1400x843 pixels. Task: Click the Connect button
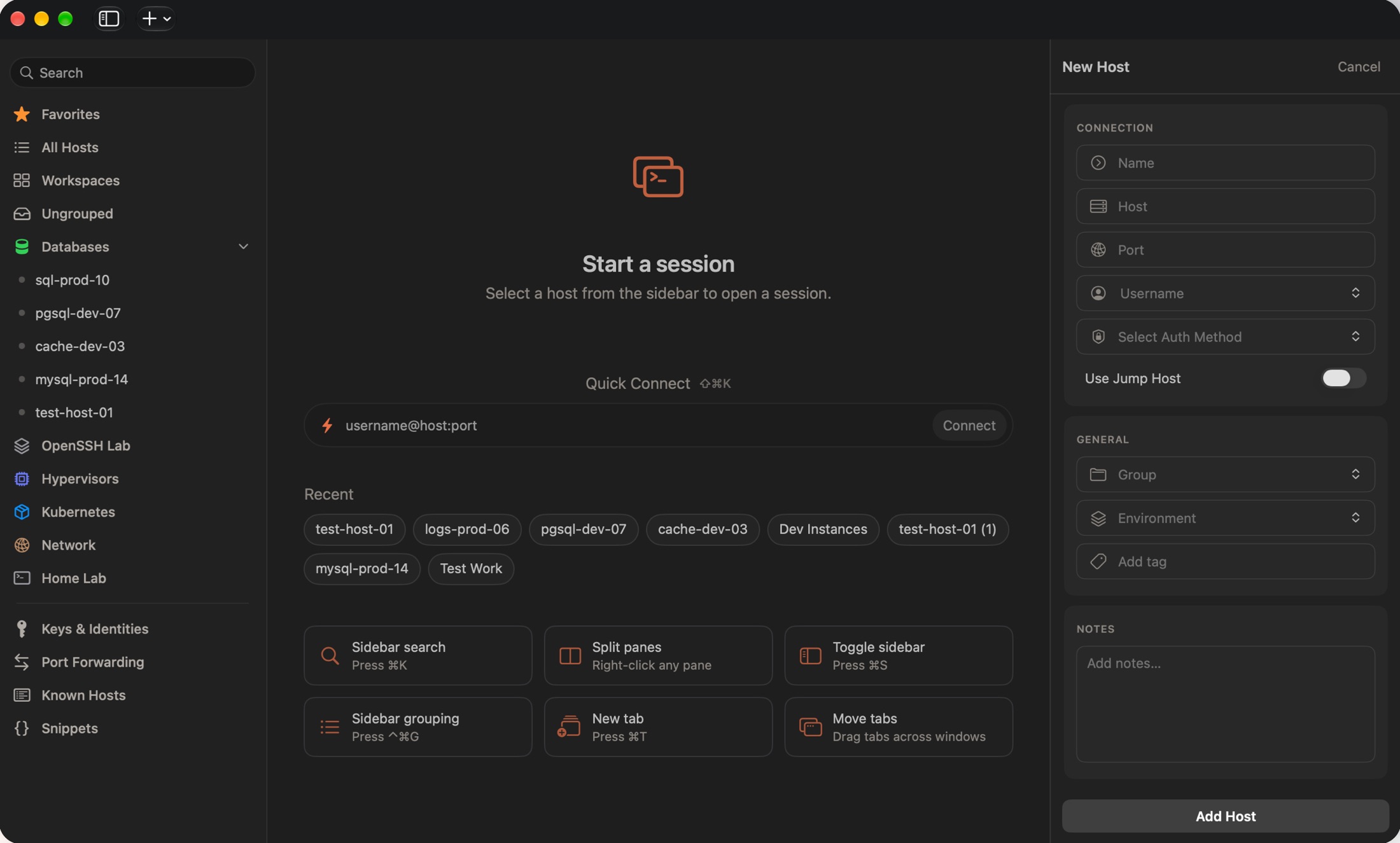[969, 425]
